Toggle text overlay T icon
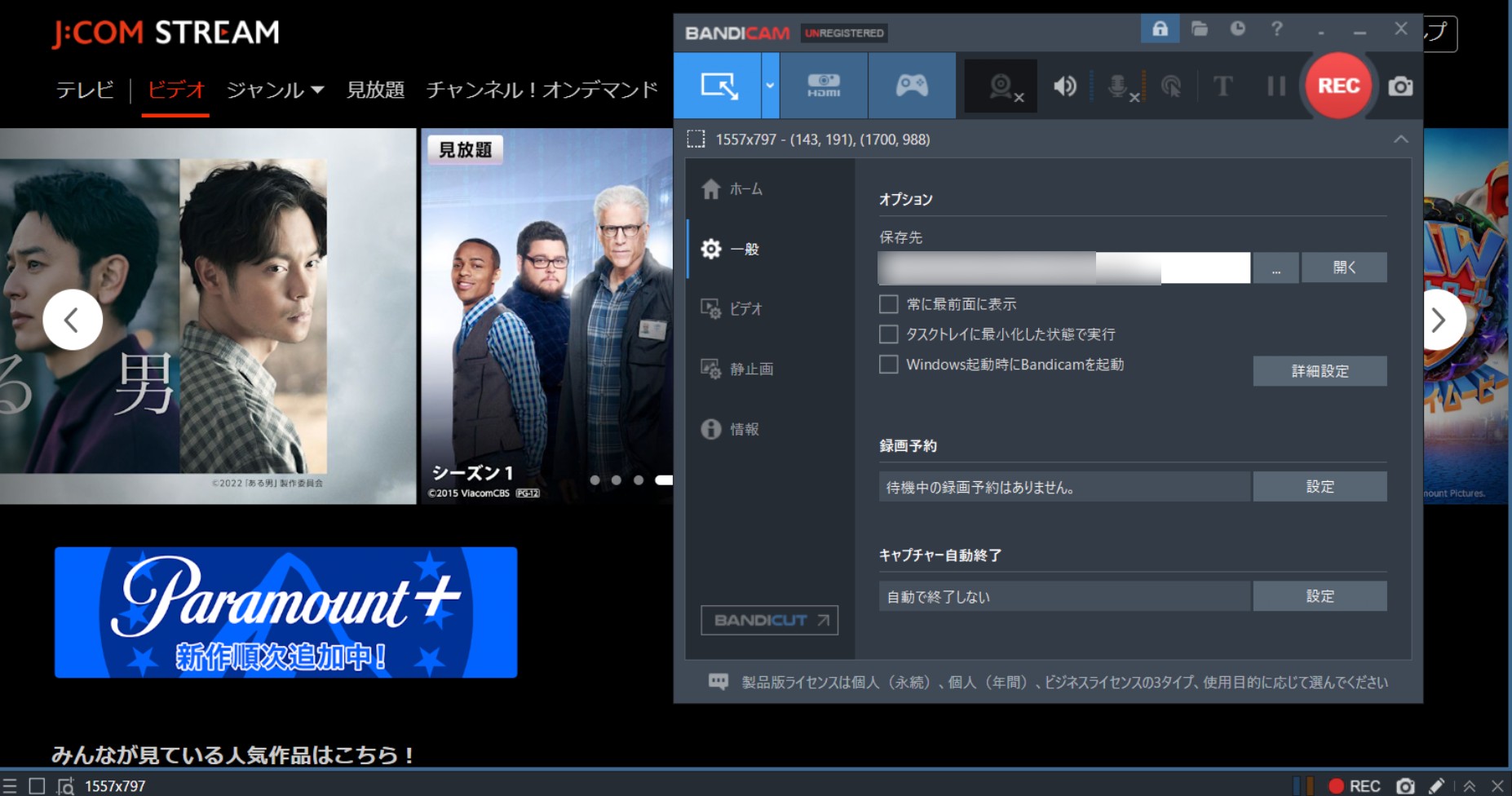The width and height of the screenshot is (1512, 796). coord(1222,86)
